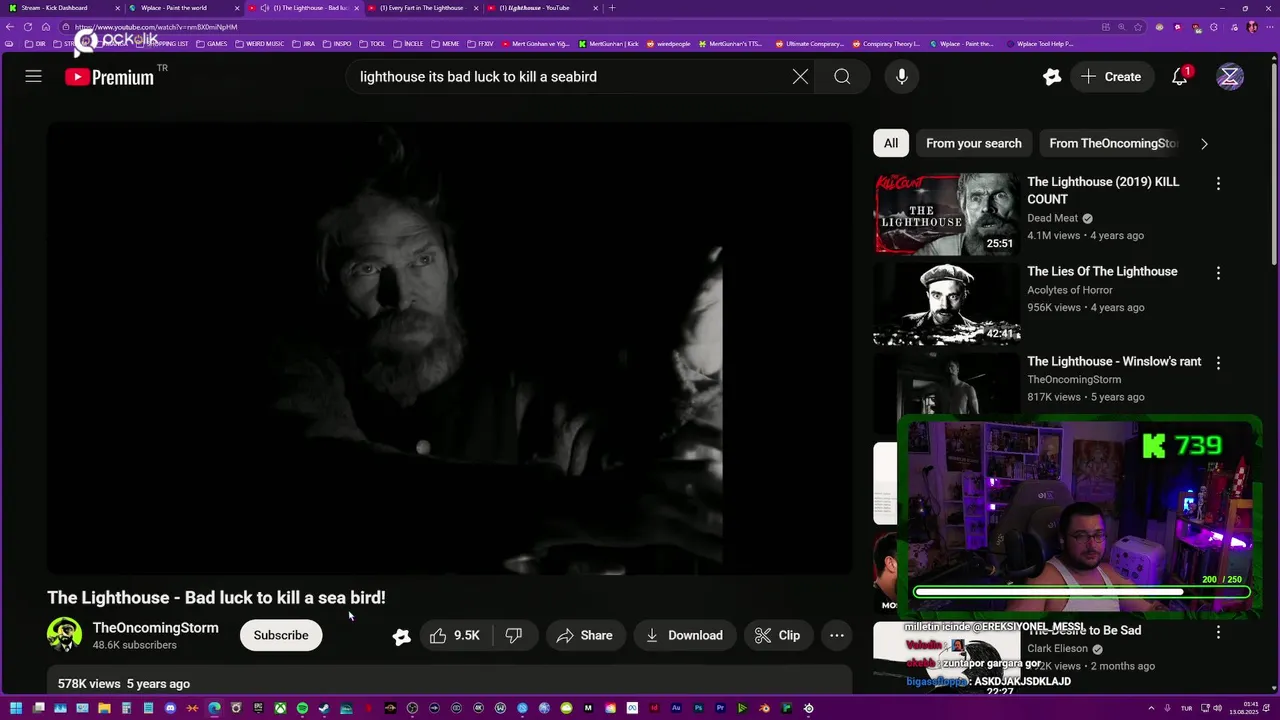The width and height of the screenshot is (1280, 720).
Task: Share the Lighthouse video
Action: 585,635
